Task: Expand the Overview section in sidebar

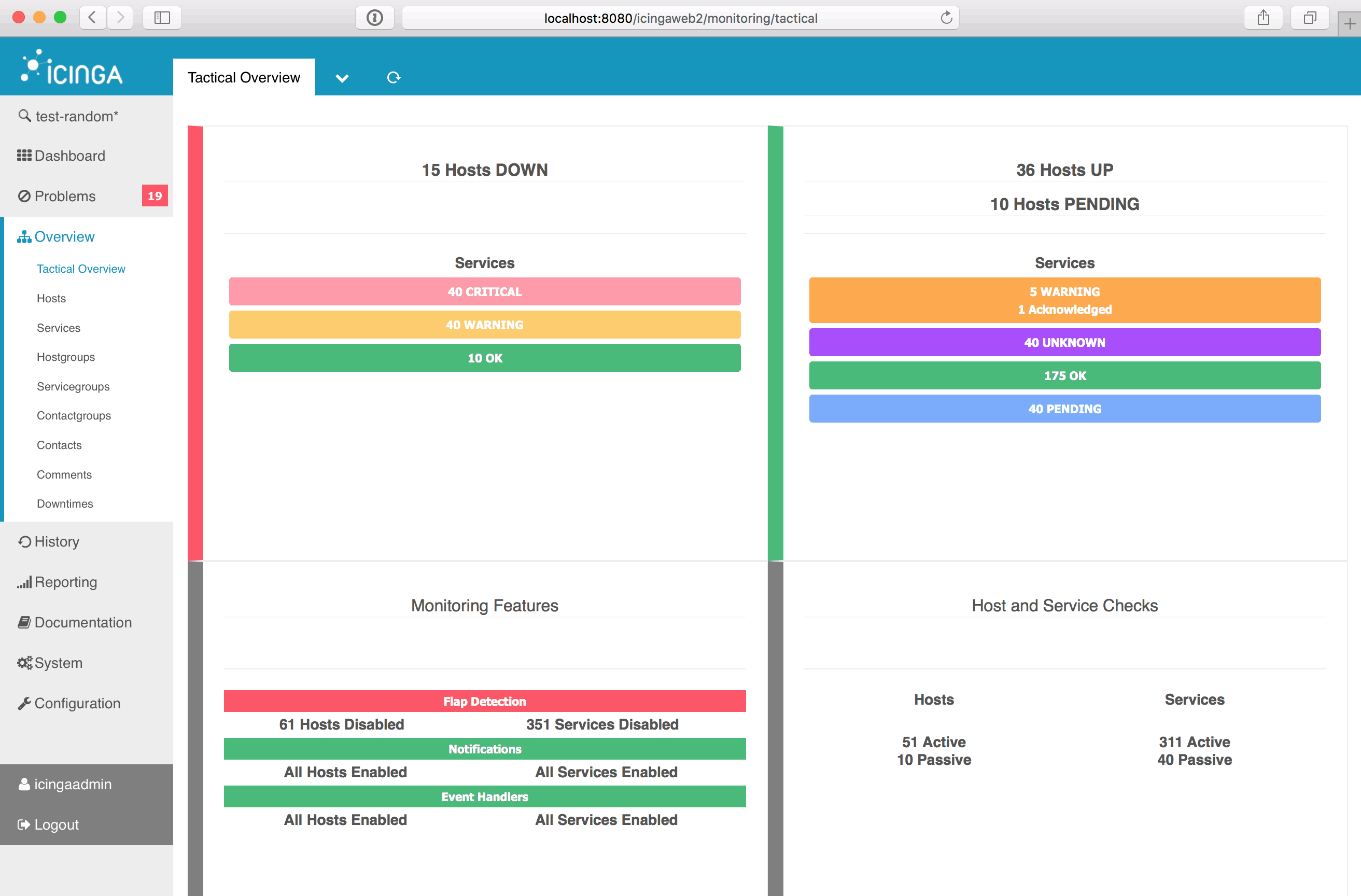Action: pyautogui.click(x=65, y=236)
